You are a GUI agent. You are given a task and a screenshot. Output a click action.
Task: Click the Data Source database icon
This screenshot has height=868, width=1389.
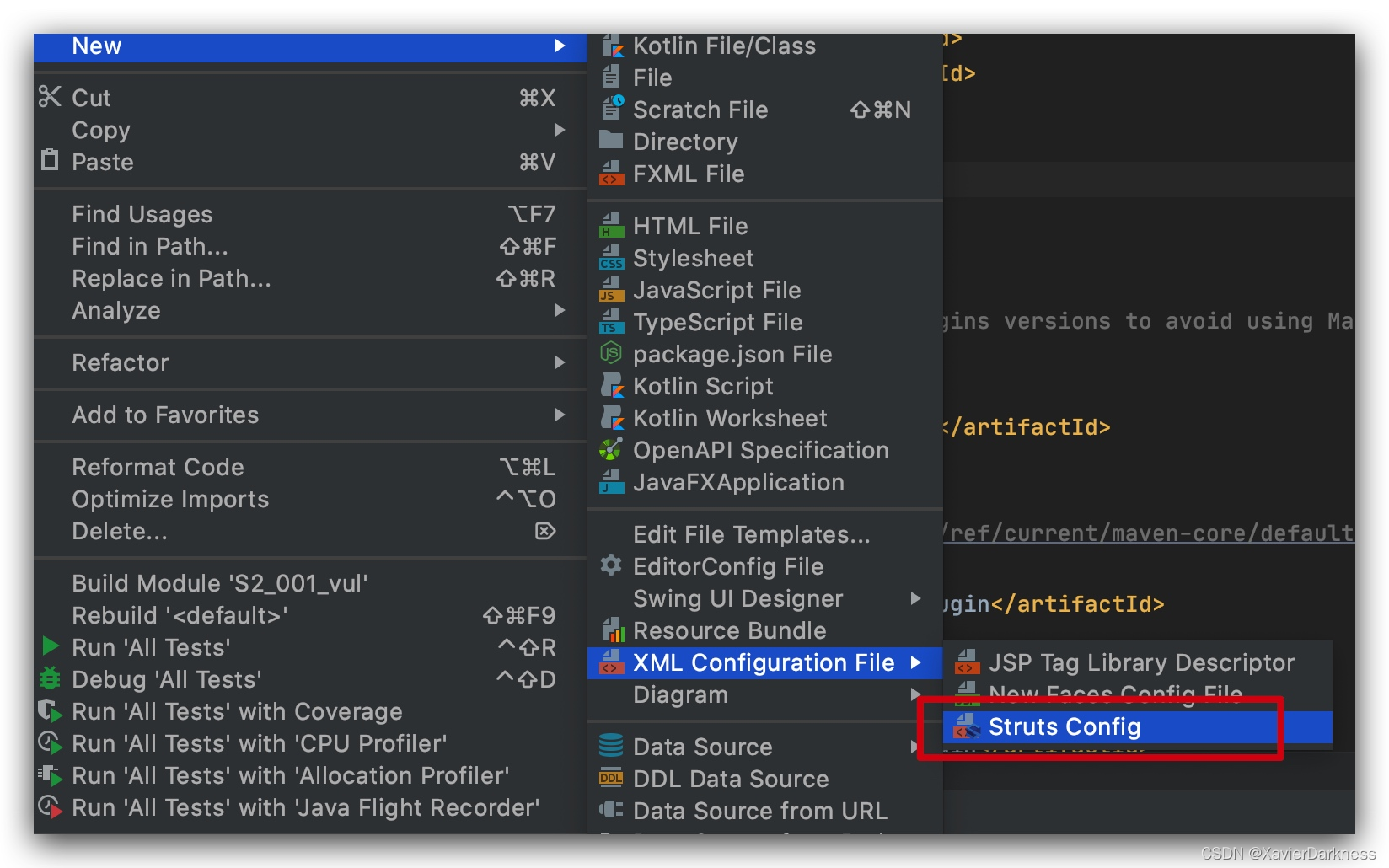tap(611, 746)
